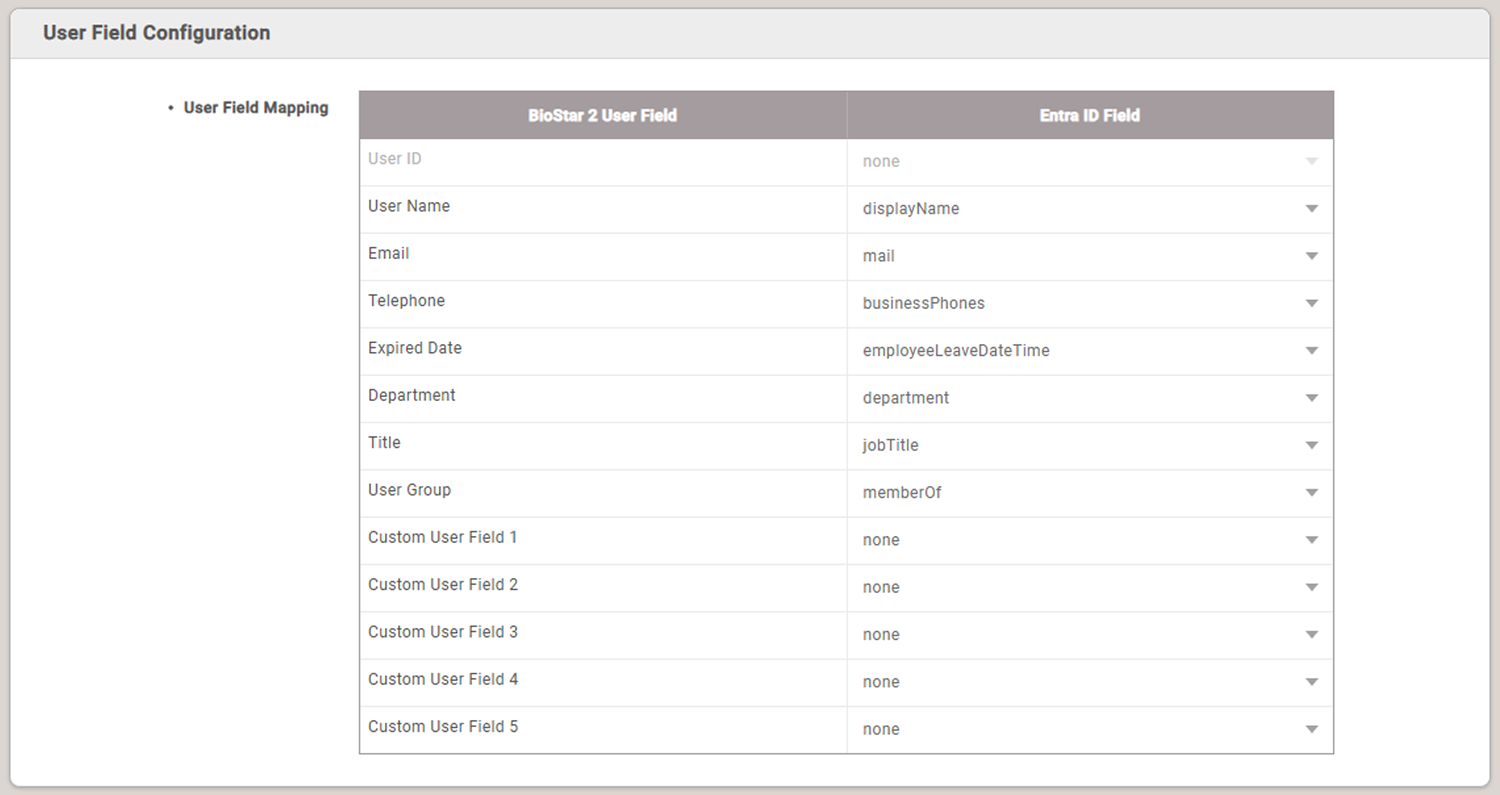The image size is (1500, 795).
Task: Click the User Field Mapping label
Action: pyautogui.click(x=256, y=107)
